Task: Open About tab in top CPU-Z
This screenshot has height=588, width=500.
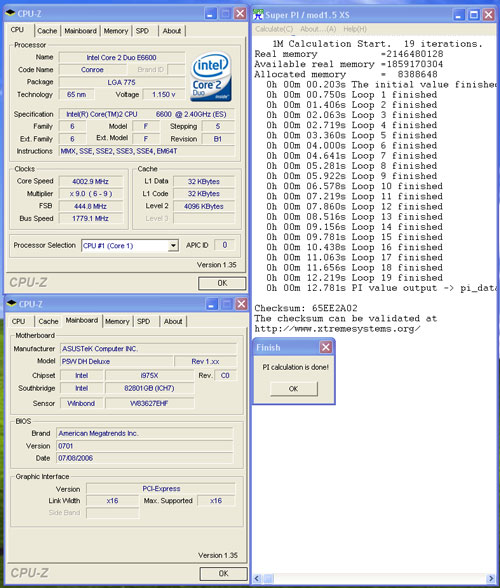Action: pos(172,31)
